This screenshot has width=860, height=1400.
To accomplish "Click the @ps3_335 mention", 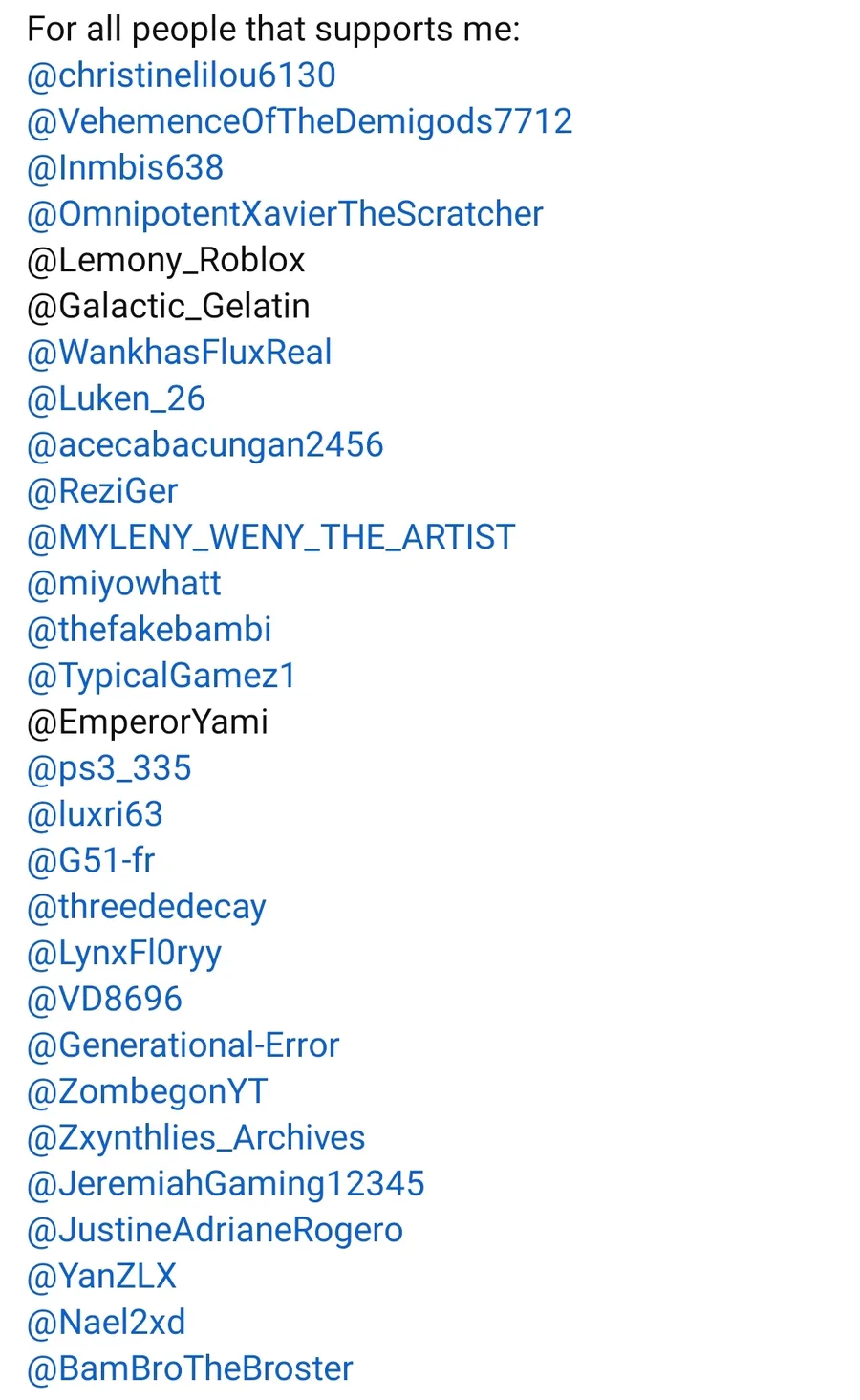I will coord(109,768).
